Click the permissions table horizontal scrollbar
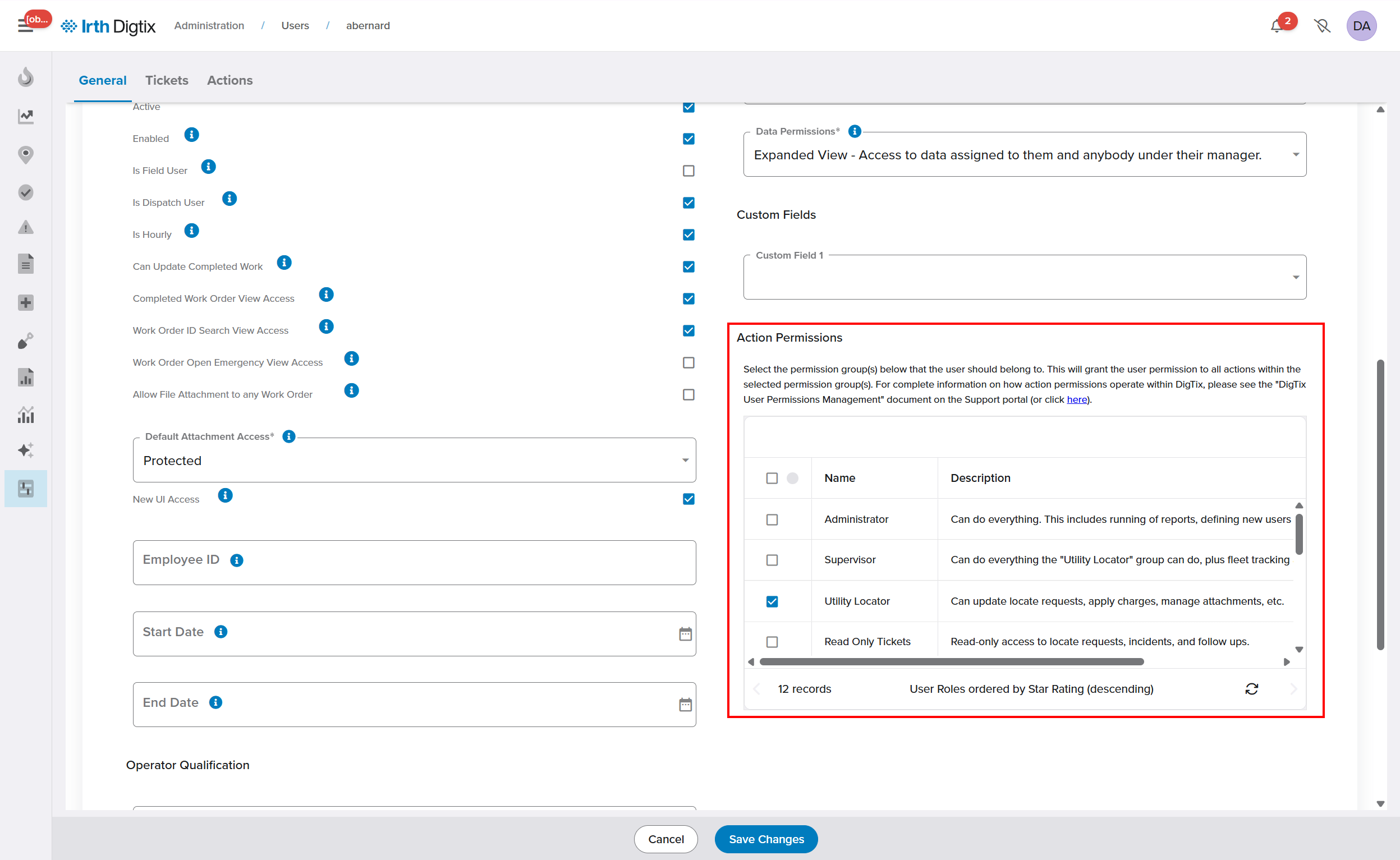Image resolution: width=1400 pixels, height=860 pixels. (x=951, y=661)
